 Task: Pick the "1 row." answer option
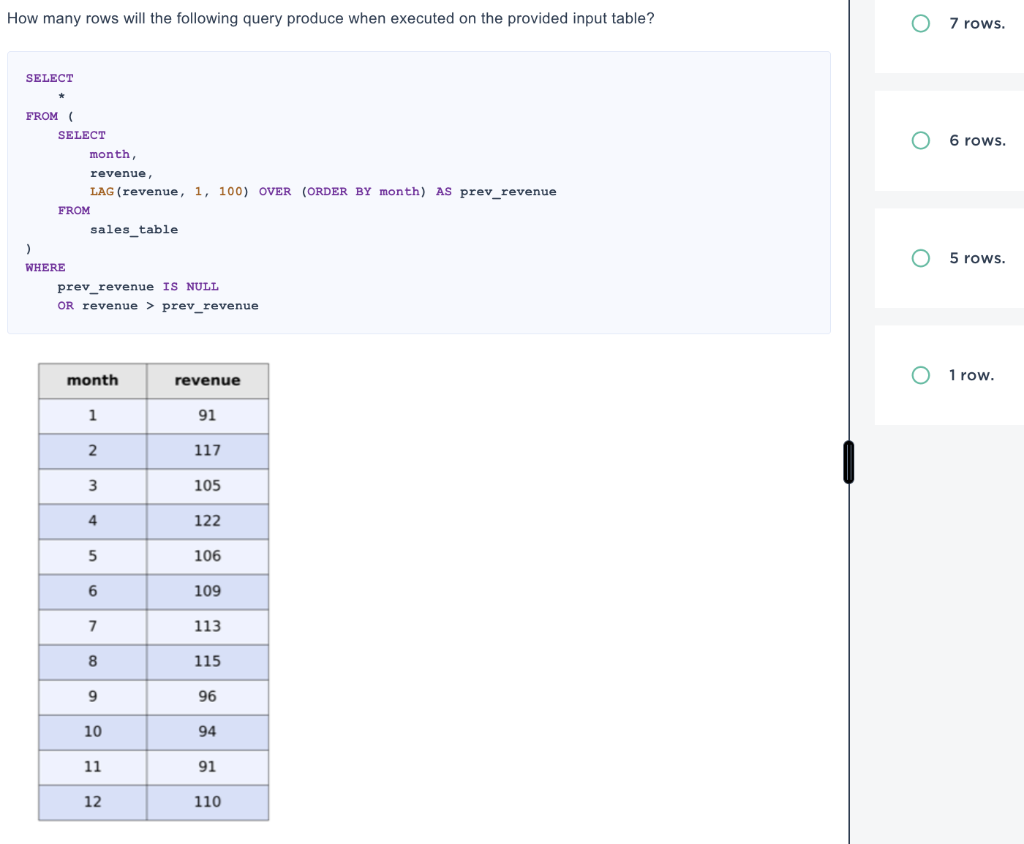tap(921, 375)
